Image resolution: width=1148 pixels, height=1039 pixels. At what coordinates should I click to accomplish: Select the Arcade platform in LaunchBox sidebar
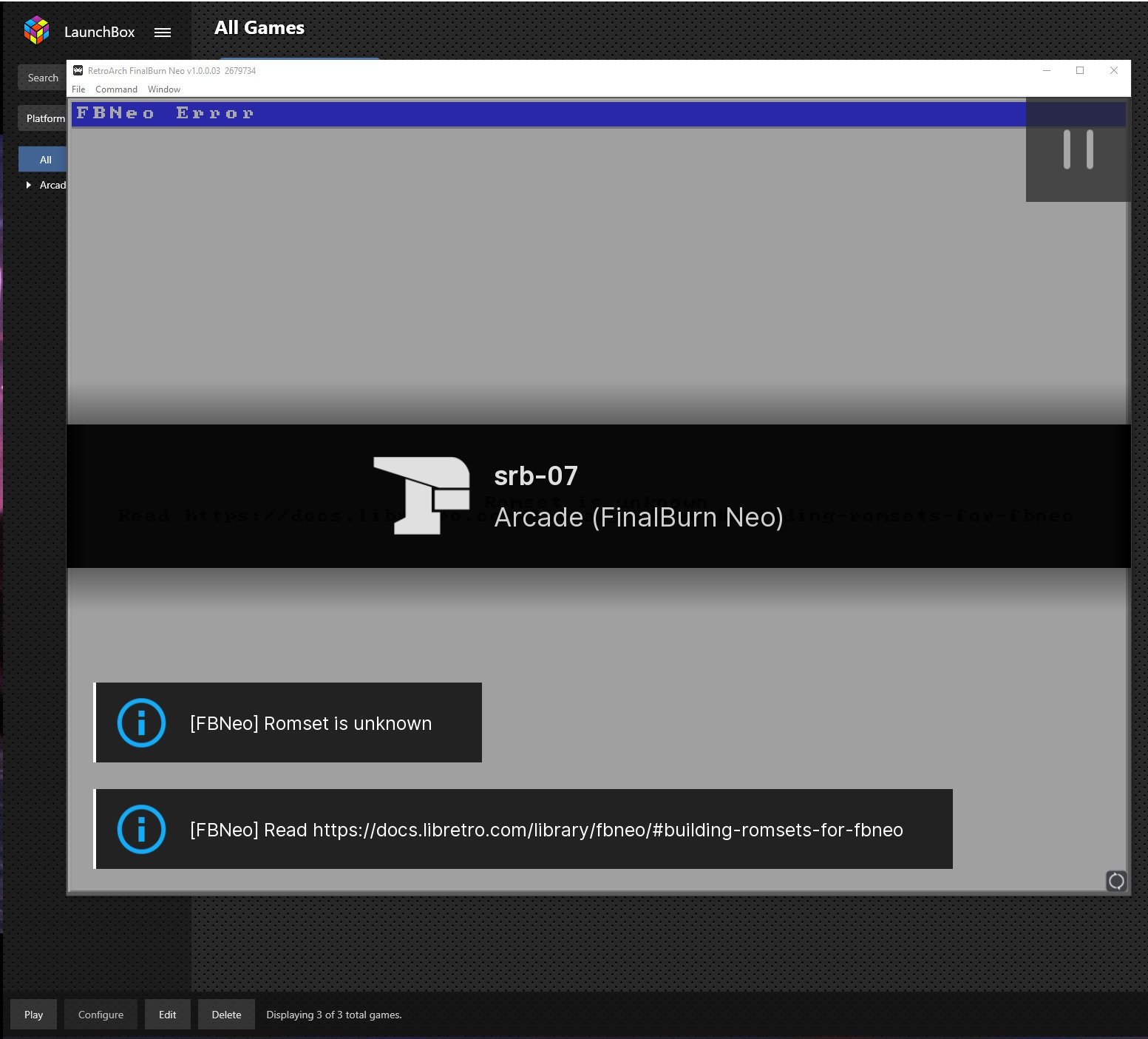(52, 185)
